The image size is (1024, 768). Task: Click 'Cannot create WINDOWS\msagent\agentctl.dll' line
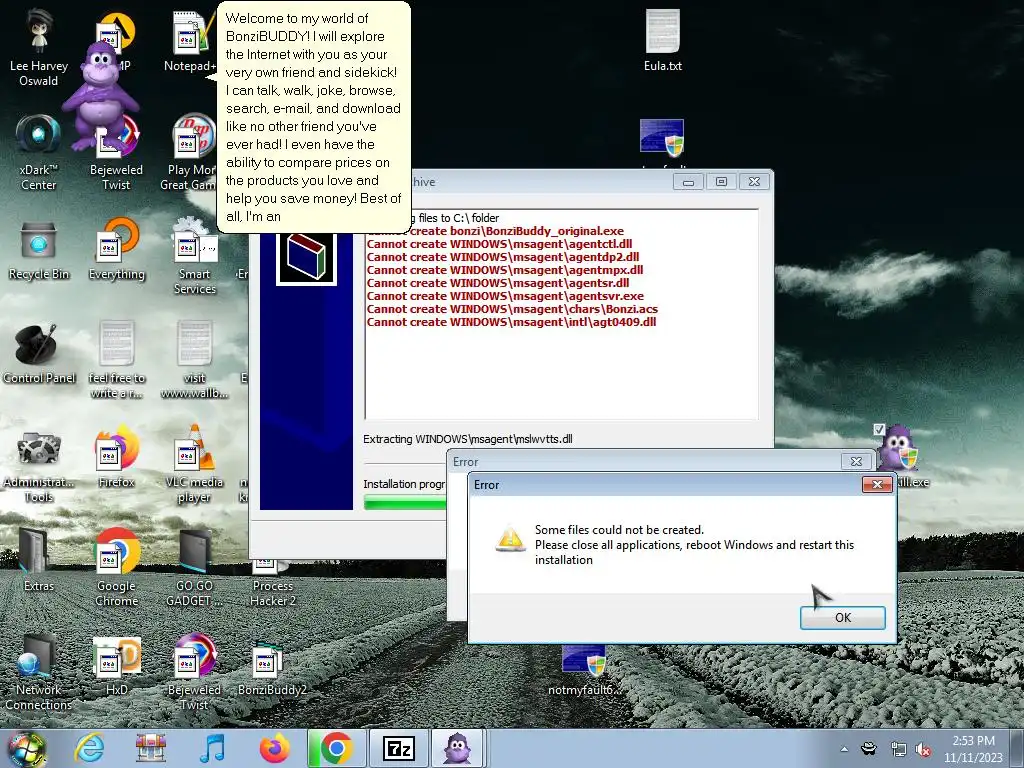pyautogui.click(x=499, y=244)
